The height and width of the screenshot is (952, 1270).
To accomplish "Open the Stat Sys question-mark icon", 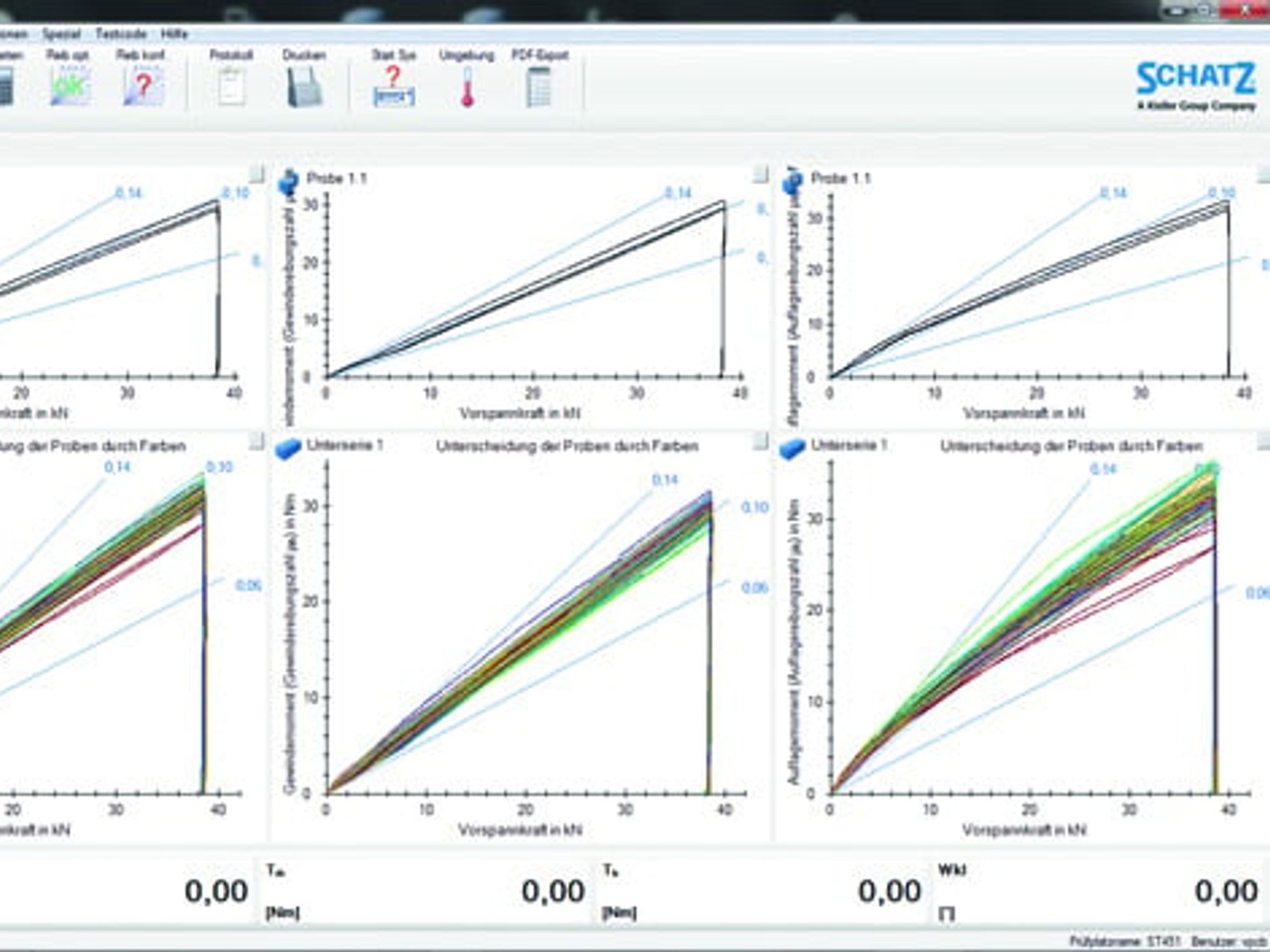I will (394, 87).
